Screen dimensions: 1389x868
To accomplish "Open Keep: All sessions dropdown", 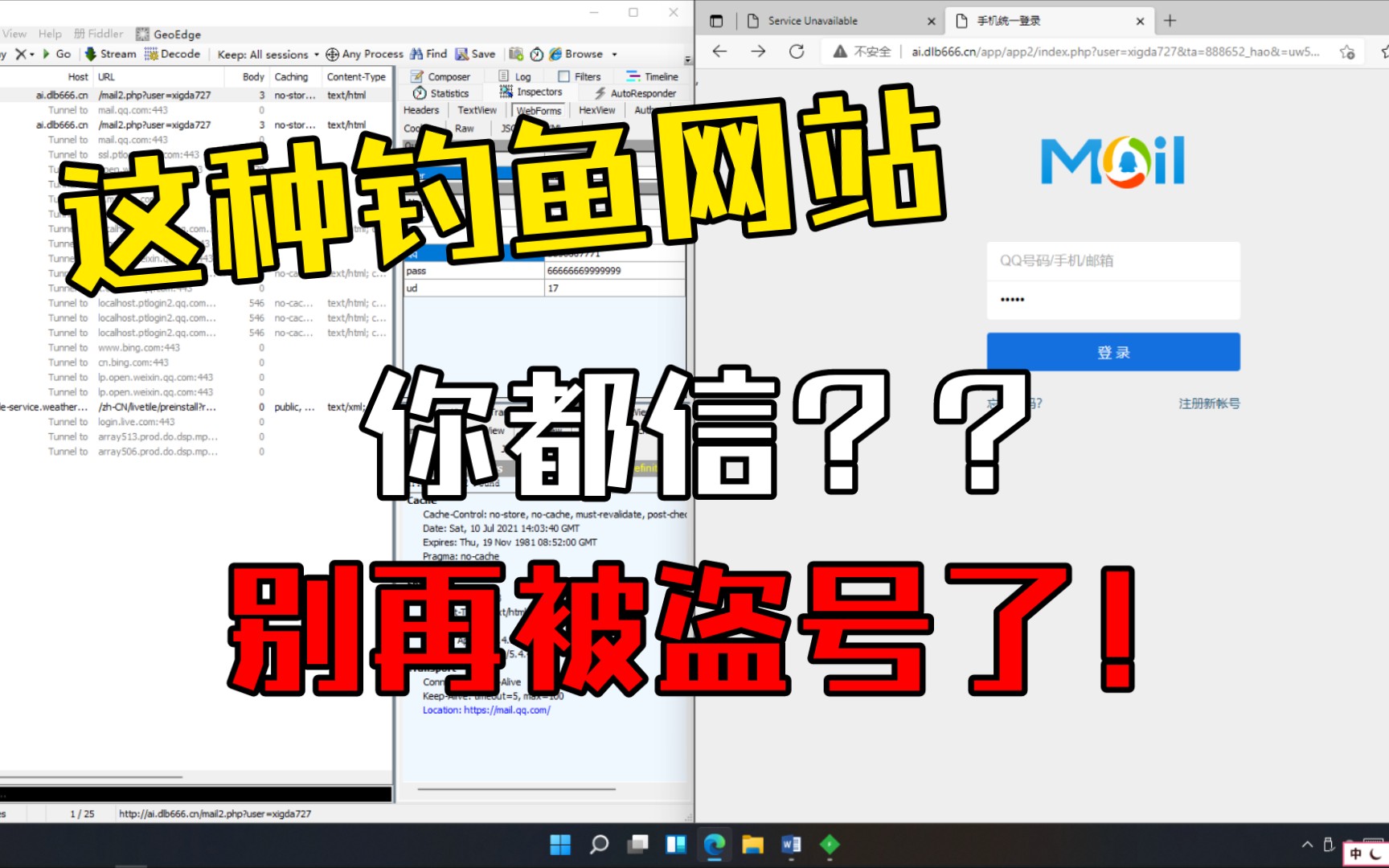I will (268, 55).
